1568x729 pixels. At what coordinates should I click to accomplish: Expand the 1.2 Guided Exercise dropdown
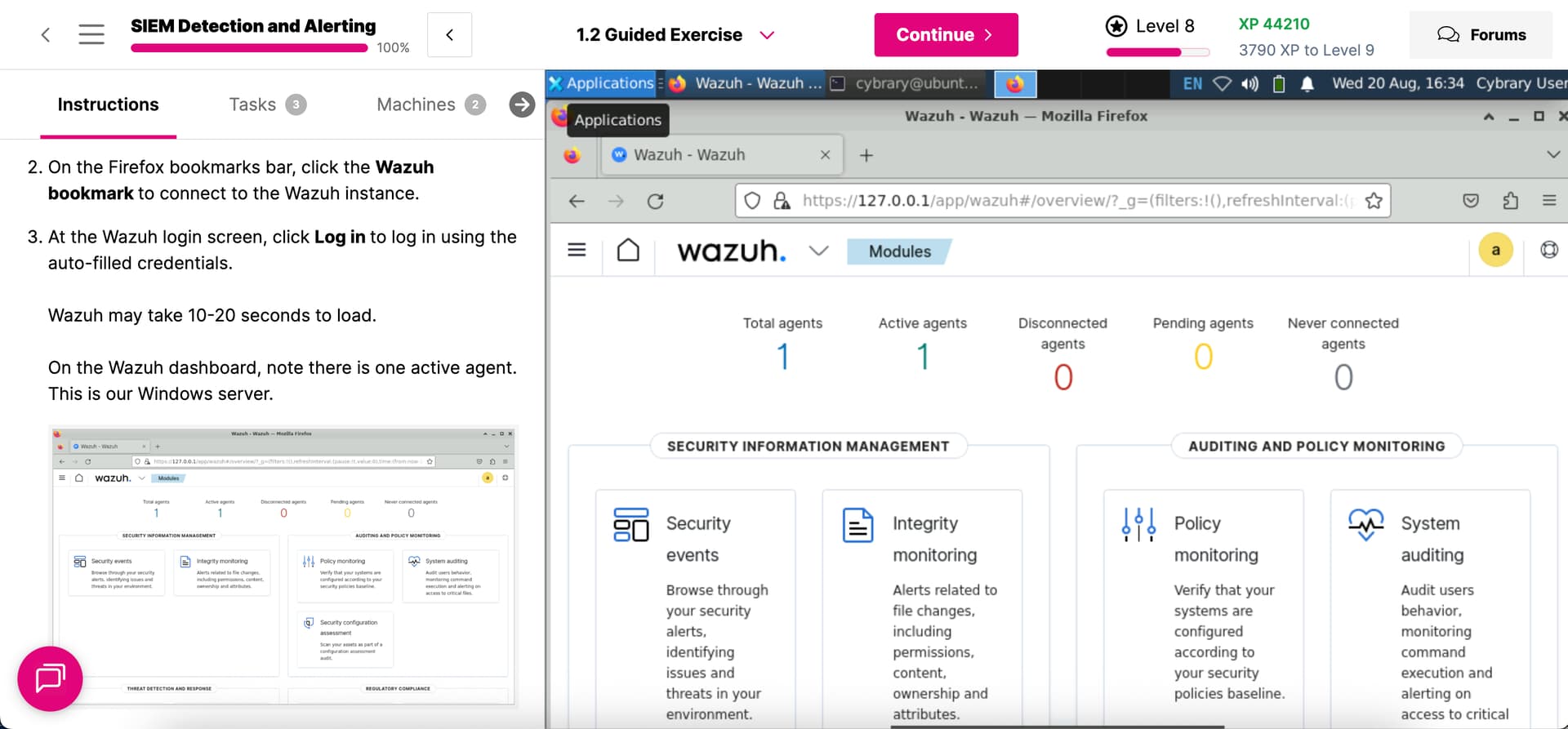766,35
